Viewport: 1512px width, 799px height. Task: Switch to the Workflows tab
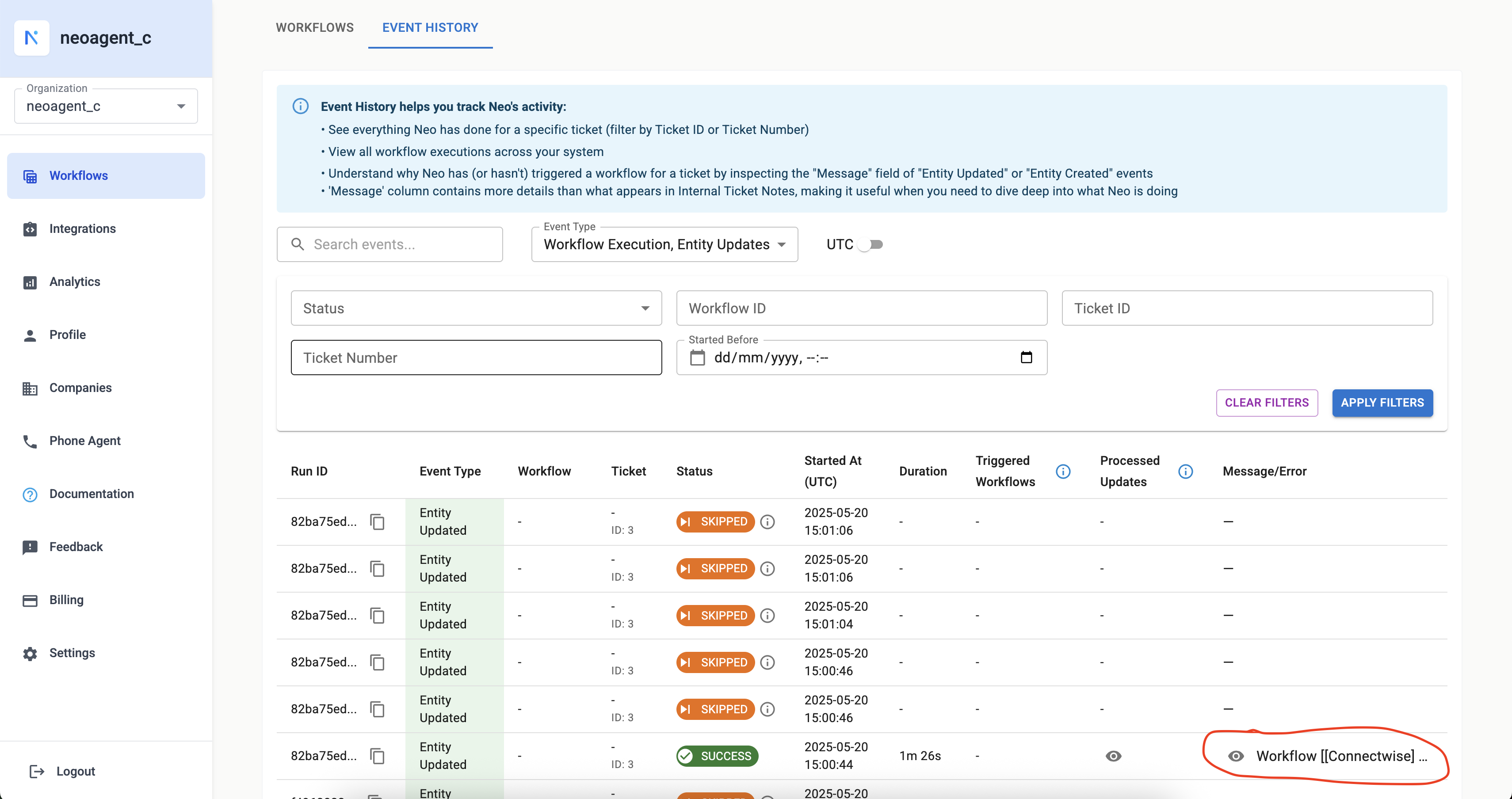315,27
